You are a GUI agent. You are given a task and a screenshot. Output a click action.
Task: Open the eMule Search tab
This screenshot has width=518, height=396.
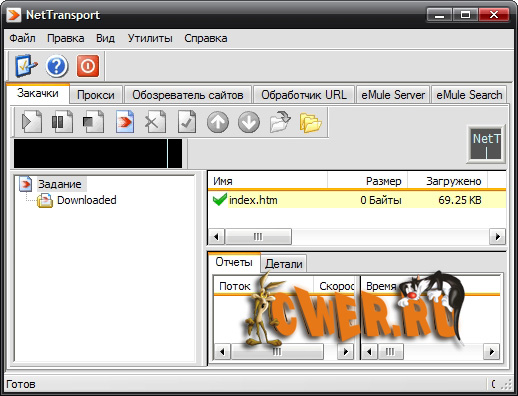coord(469,95)
